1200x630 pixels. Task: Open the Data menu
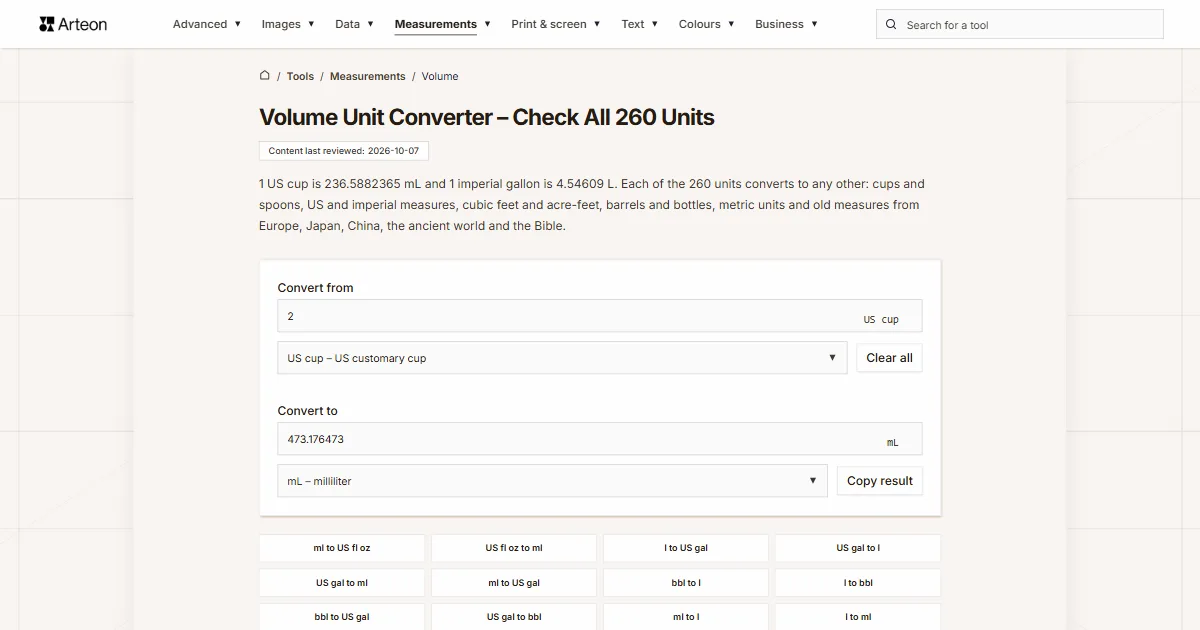click(x=354, y=24)
